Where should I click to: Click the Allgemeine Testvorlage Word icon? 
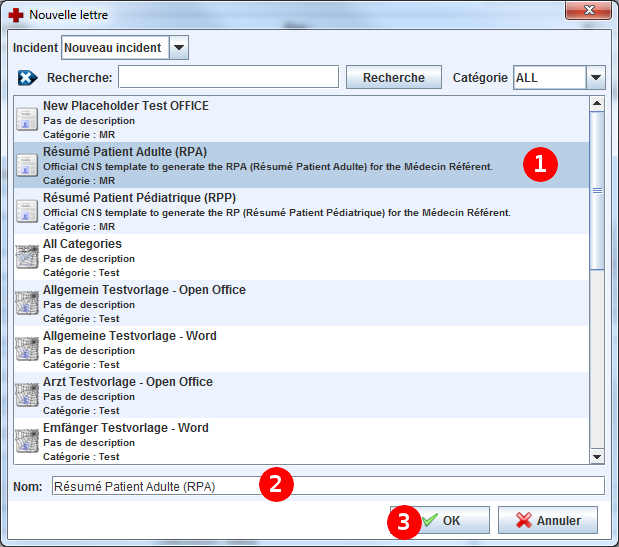(x=27, y=350)
